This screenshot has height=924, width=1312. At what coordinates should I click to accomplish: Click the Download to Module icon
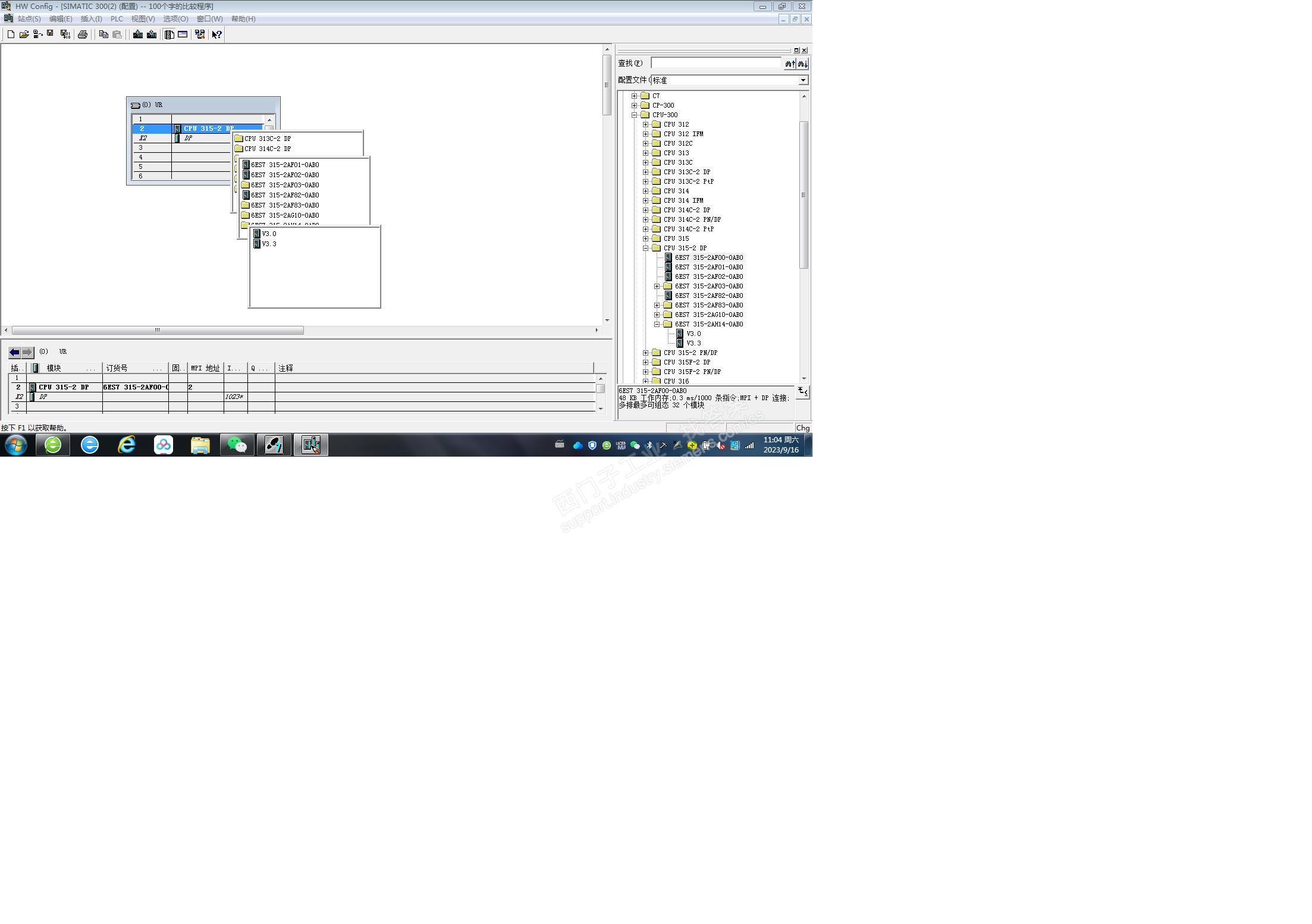pos(138,34)
